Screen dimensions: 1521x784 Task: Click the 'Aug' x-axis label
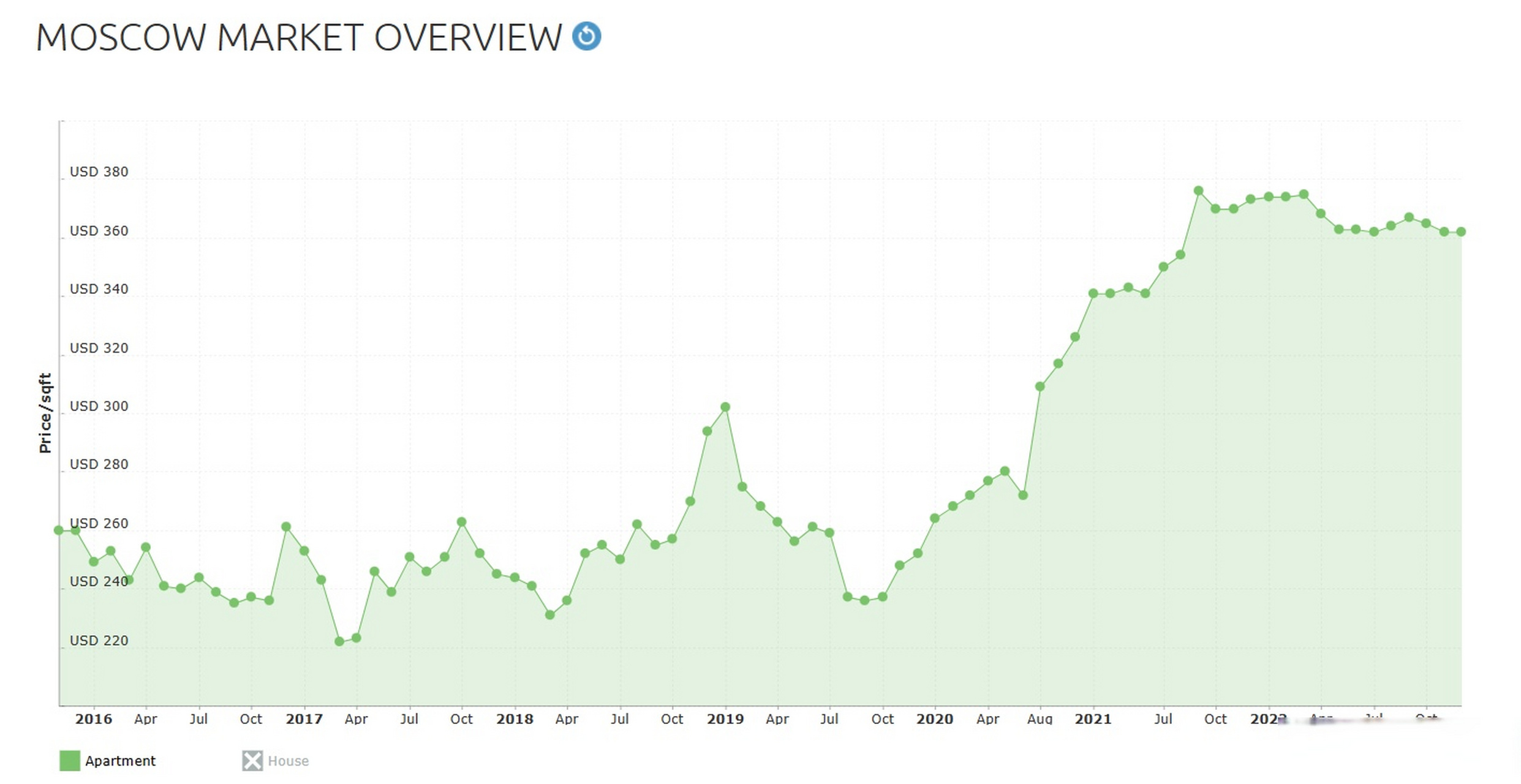[1040, 719]
